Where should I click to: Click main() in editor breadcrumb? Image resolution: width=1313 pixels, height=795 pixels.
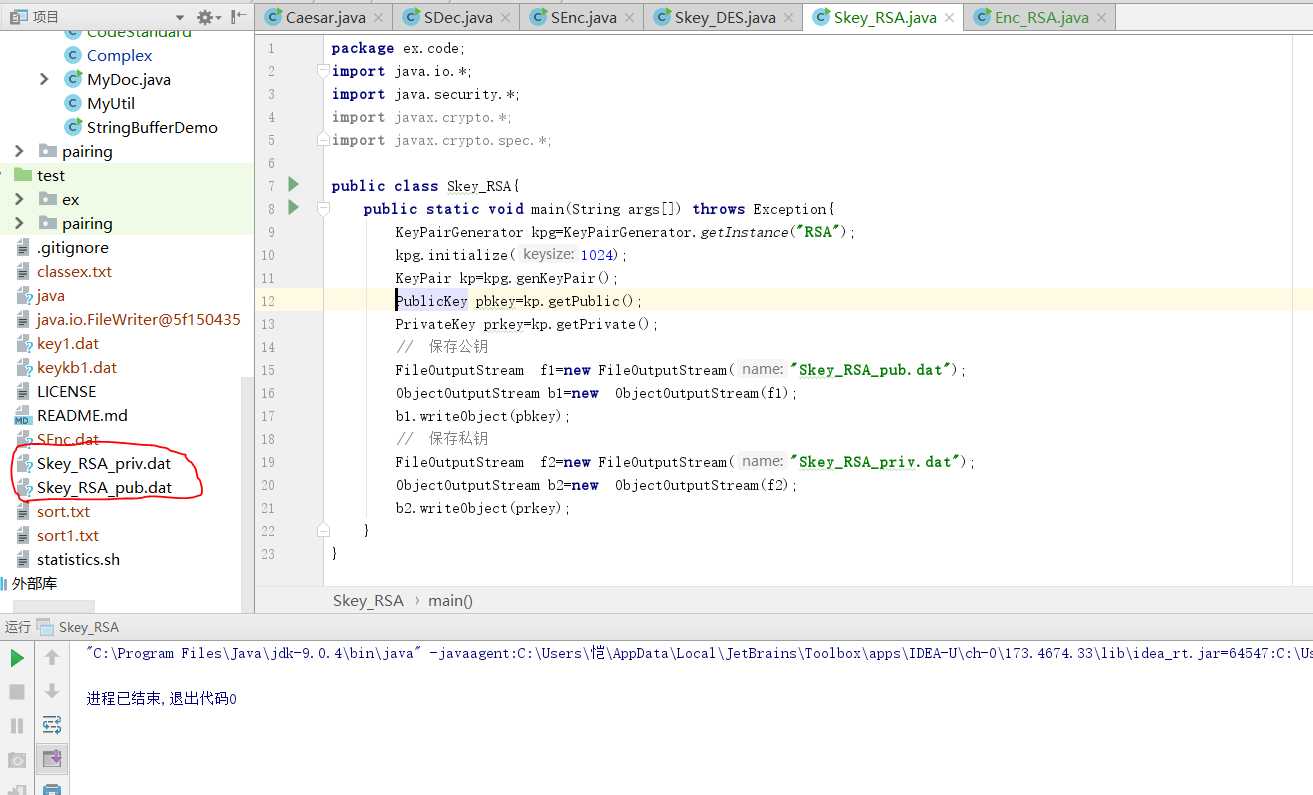tap(450, 600)
